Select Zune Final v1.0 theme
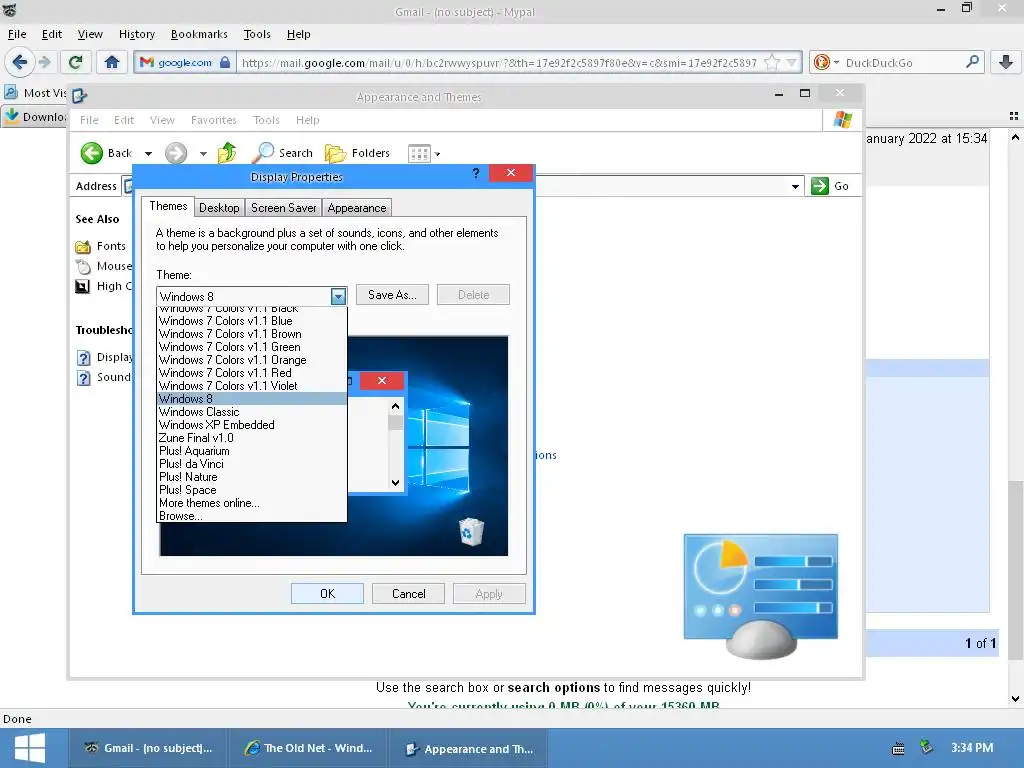1024x768 pixels. [251, 438]
